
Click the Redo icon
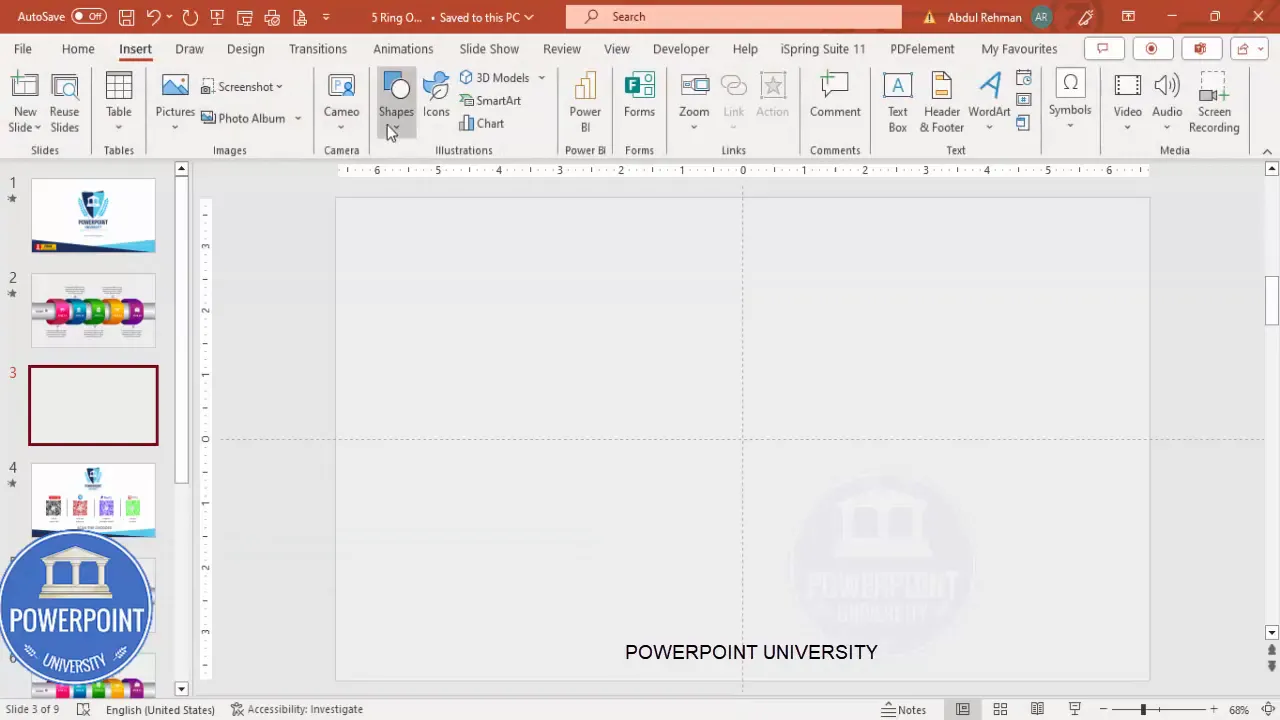190,17
